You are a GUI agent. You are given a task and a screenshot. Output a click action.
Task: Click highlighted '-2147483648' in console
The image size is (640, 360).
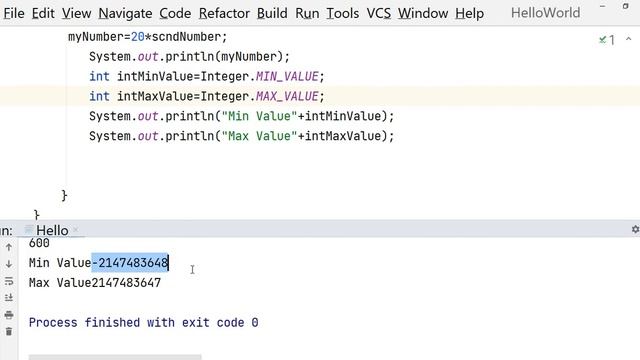[x=130, y=263]
